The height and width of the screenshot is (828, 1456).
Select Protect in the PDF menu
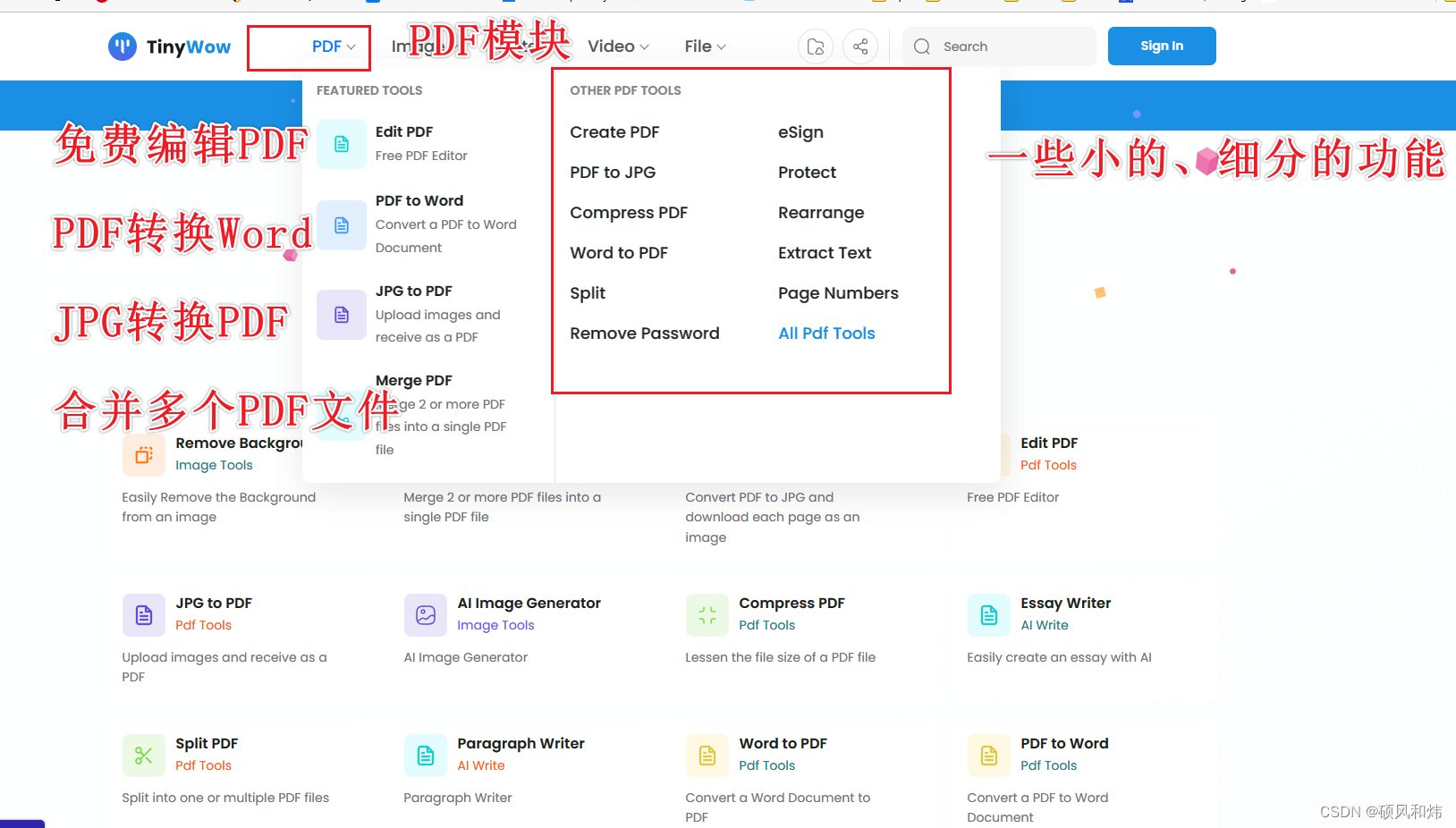pyautogui.click(x=807, y=173)
